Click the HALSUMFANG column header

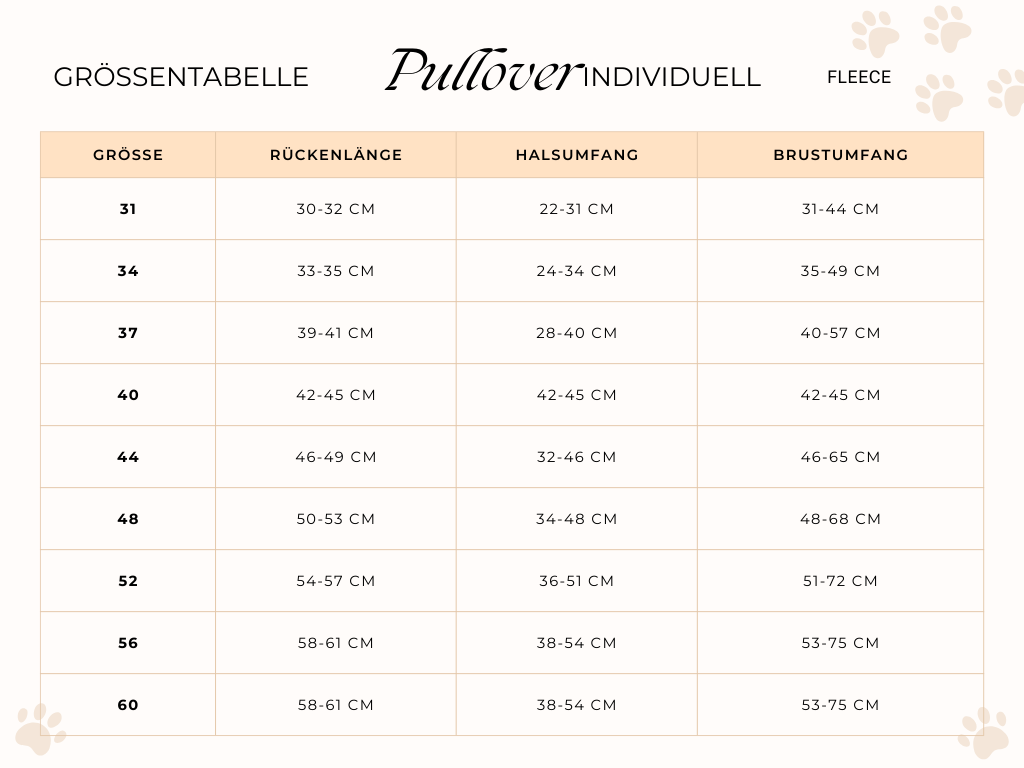pos(577,155)
